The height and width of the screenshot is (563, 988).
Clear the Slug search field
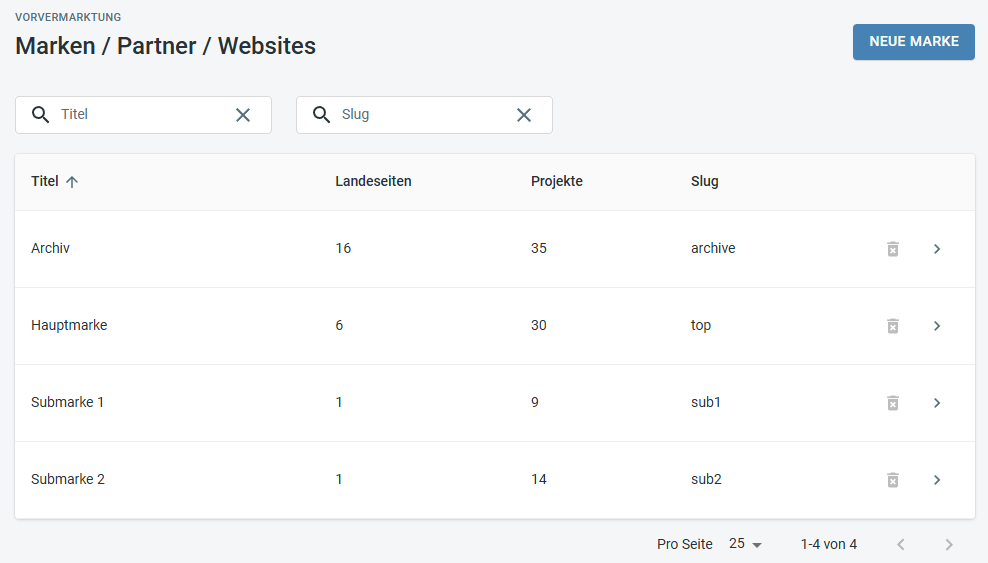point(524,115)
